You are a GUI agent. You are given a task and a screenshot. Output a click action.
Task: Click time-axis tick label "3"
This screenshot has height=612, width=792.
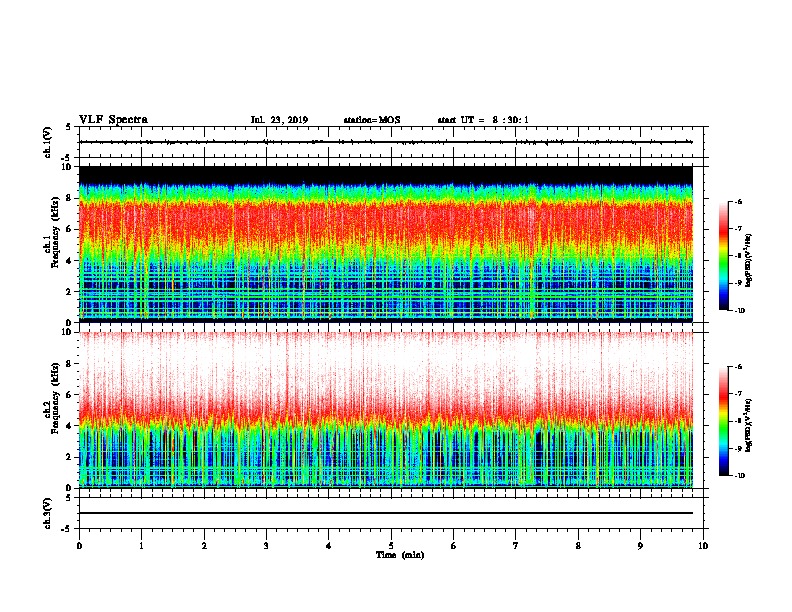coord(266,546)
